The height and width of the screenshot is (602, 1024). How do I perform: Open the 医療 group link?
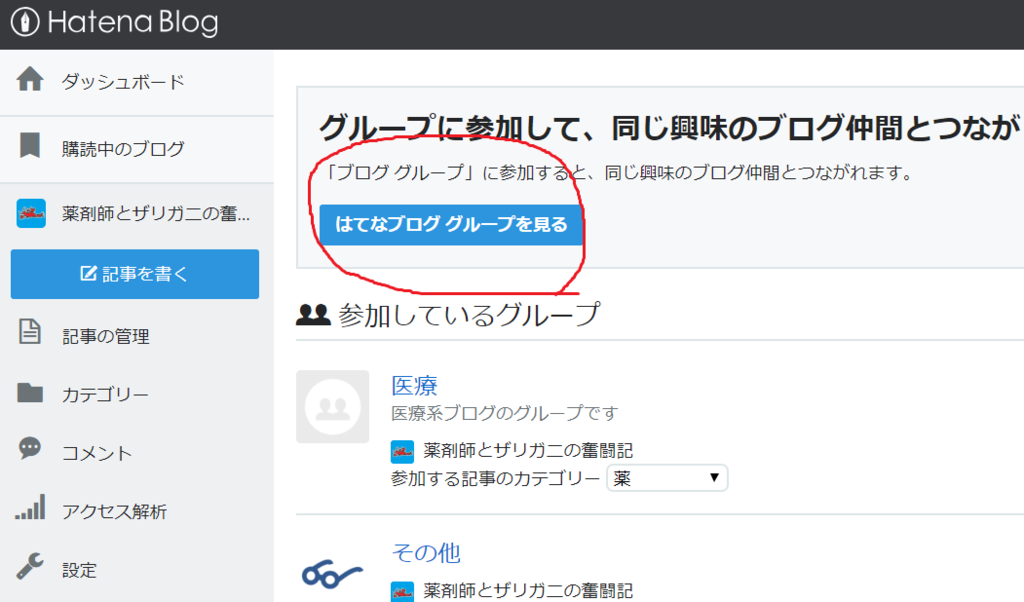[414, 385]
